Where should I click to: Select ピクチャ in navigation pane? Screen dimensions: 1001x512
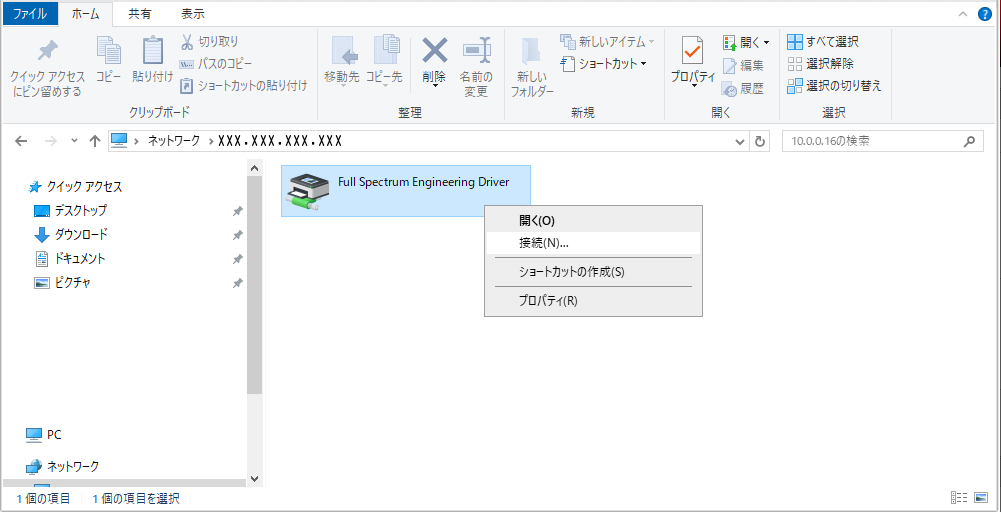pyautogui.click(x=62, y=283)
